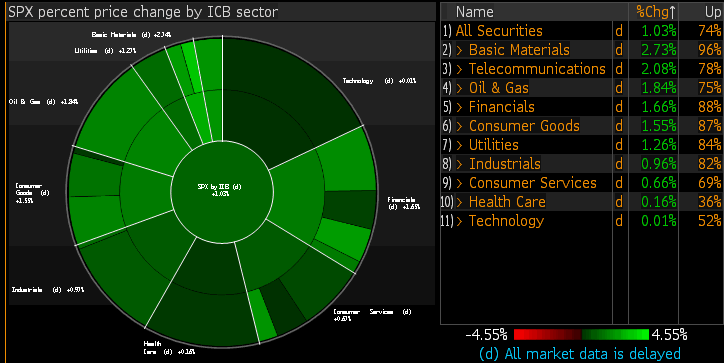Select the All Securities row name
This screenshot has width=724, height=363.
[x=499, y=31]
